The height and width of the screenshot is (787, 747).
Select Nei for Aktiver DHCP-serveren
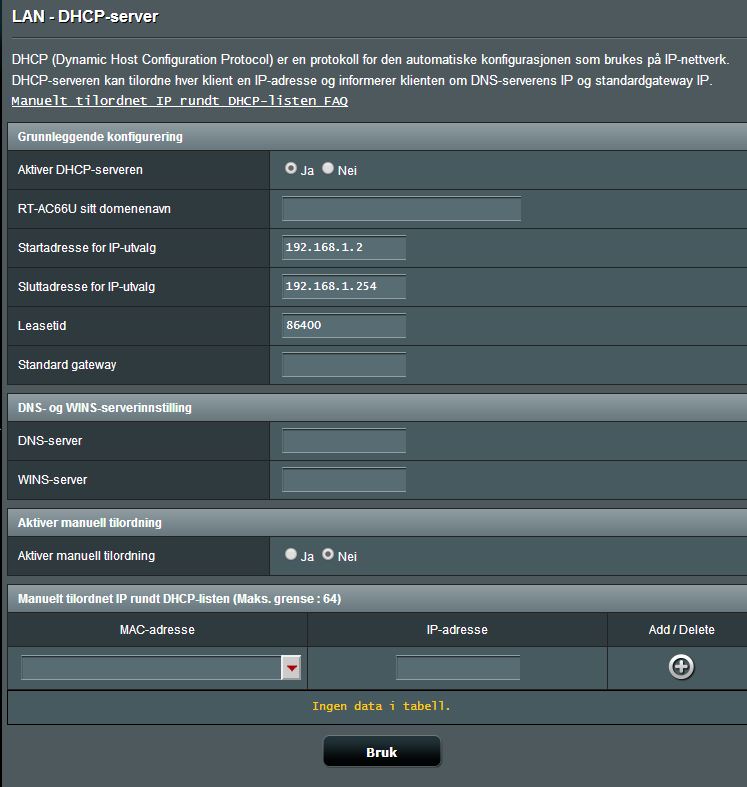tap(328, 168)
